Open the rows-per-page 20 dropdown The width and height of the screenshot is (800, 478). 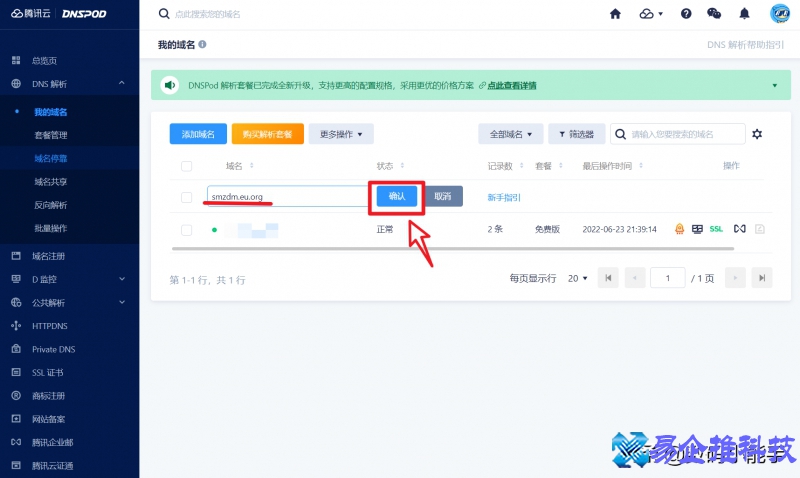click(x=578, y=279)
